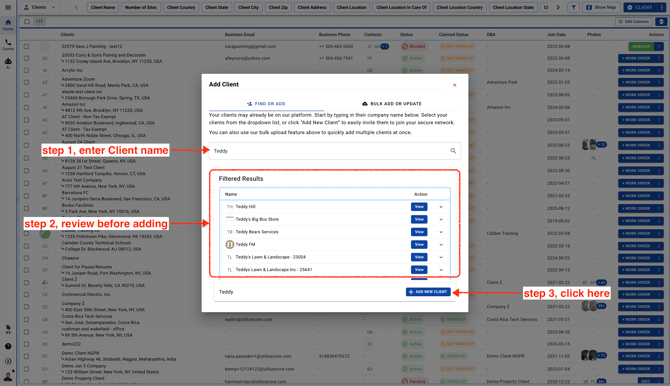Image resolution: width=670 pixels, height=386 pixels.
Task: Click row menu dots for Sara J Painting
Action: pyautogui.click(x=659, y=46)
